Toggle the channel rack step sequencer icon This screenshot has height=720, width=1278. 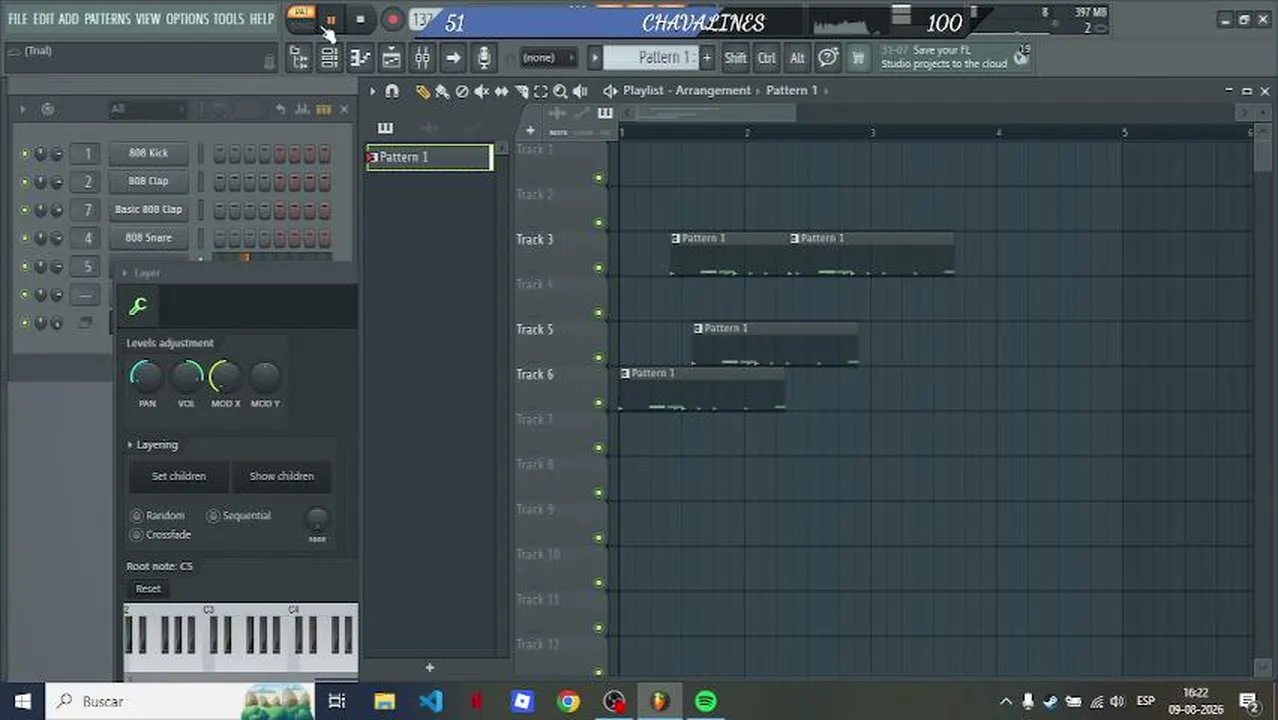[323, 109]
